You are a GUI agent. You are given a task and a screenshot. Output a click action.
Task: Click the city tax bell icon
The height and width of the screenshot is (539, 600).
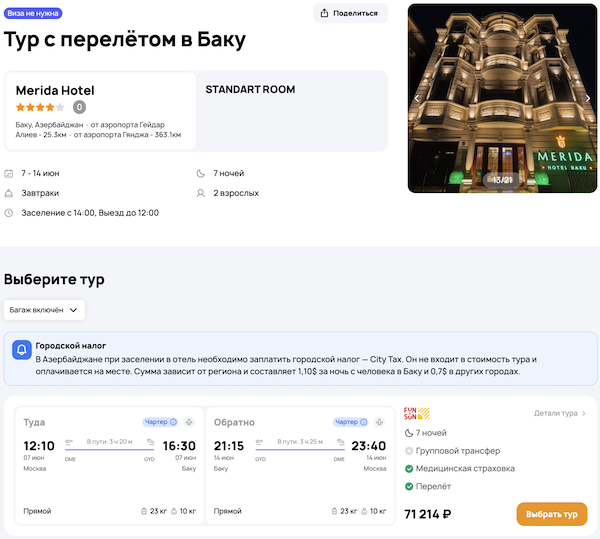click(x=22, y=351)
